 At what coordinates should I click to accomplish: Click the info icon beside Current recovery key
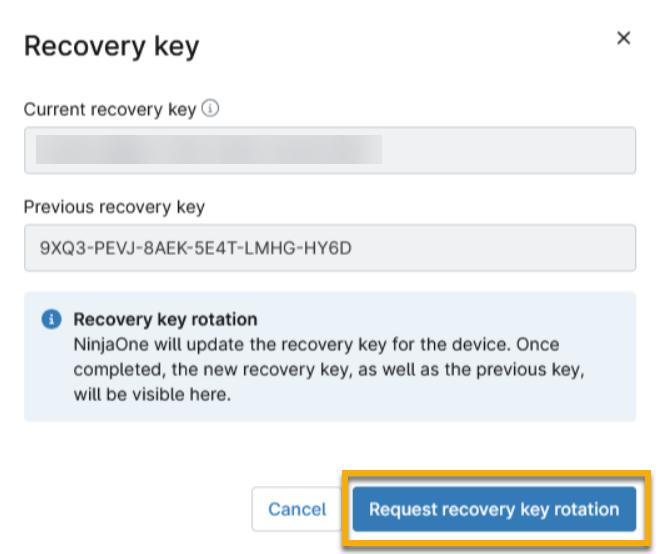(x=209, y=109)
